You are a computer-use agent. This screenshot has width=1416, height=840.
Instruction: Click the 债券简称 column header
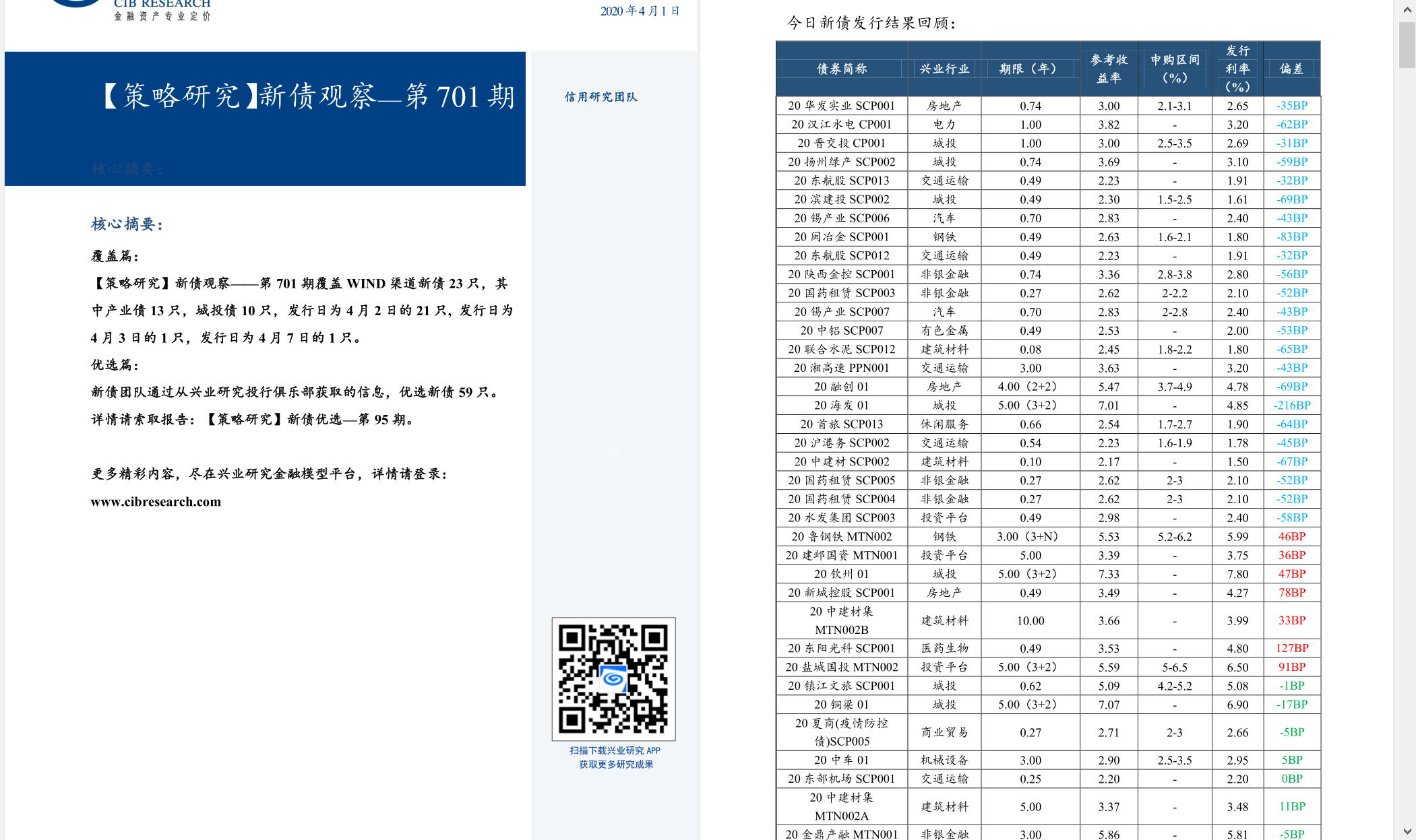[x=841, y=69]
